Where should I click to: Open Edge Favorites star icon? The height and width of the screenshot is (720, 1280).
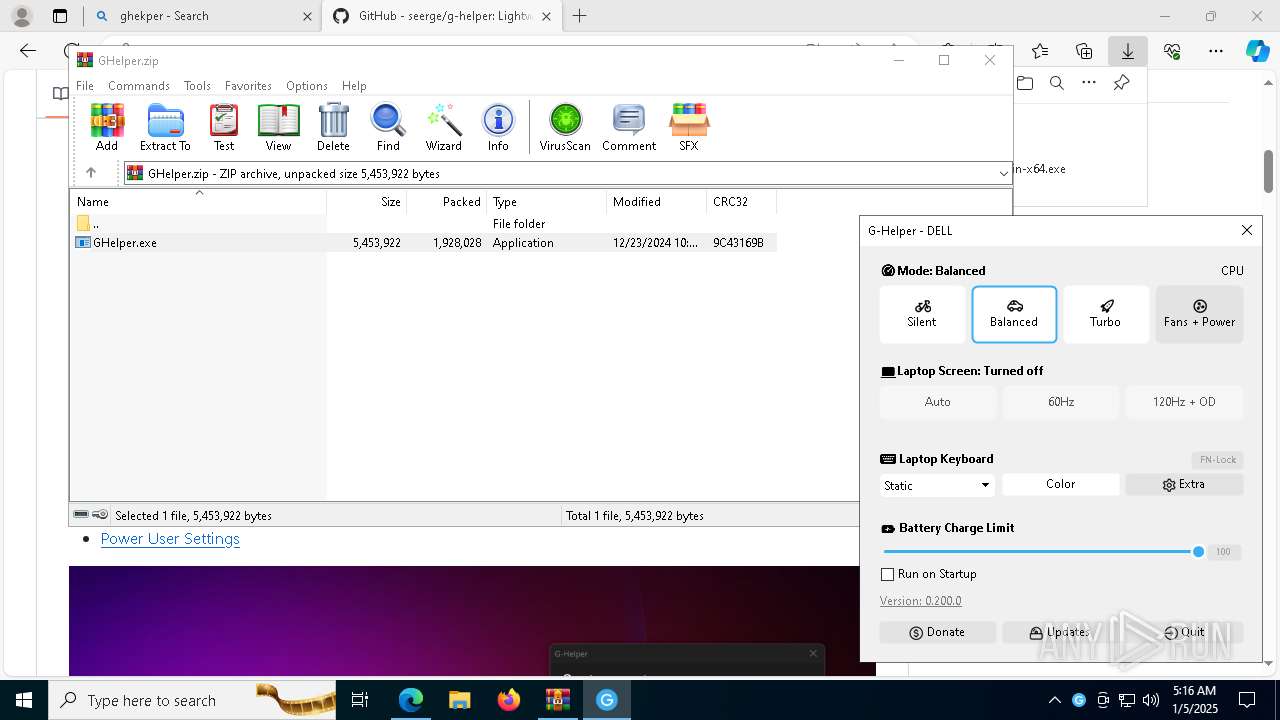1040,51
